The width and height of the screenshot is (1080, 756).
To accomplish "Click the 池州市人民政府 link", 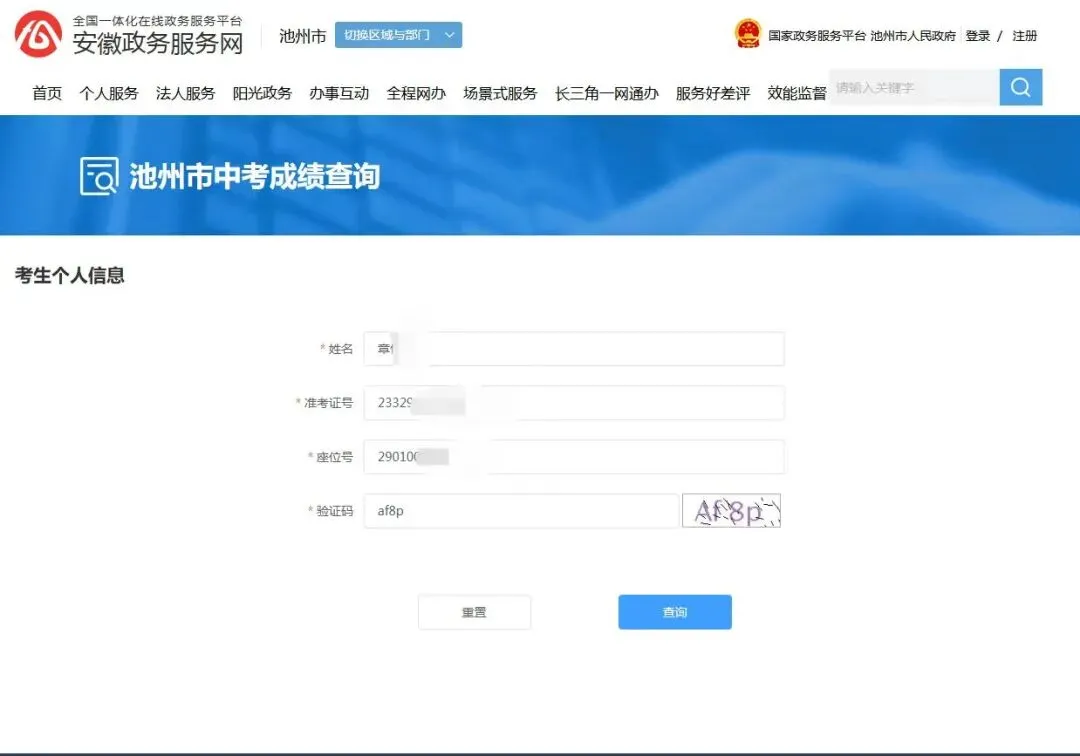I will coord(913,36).
